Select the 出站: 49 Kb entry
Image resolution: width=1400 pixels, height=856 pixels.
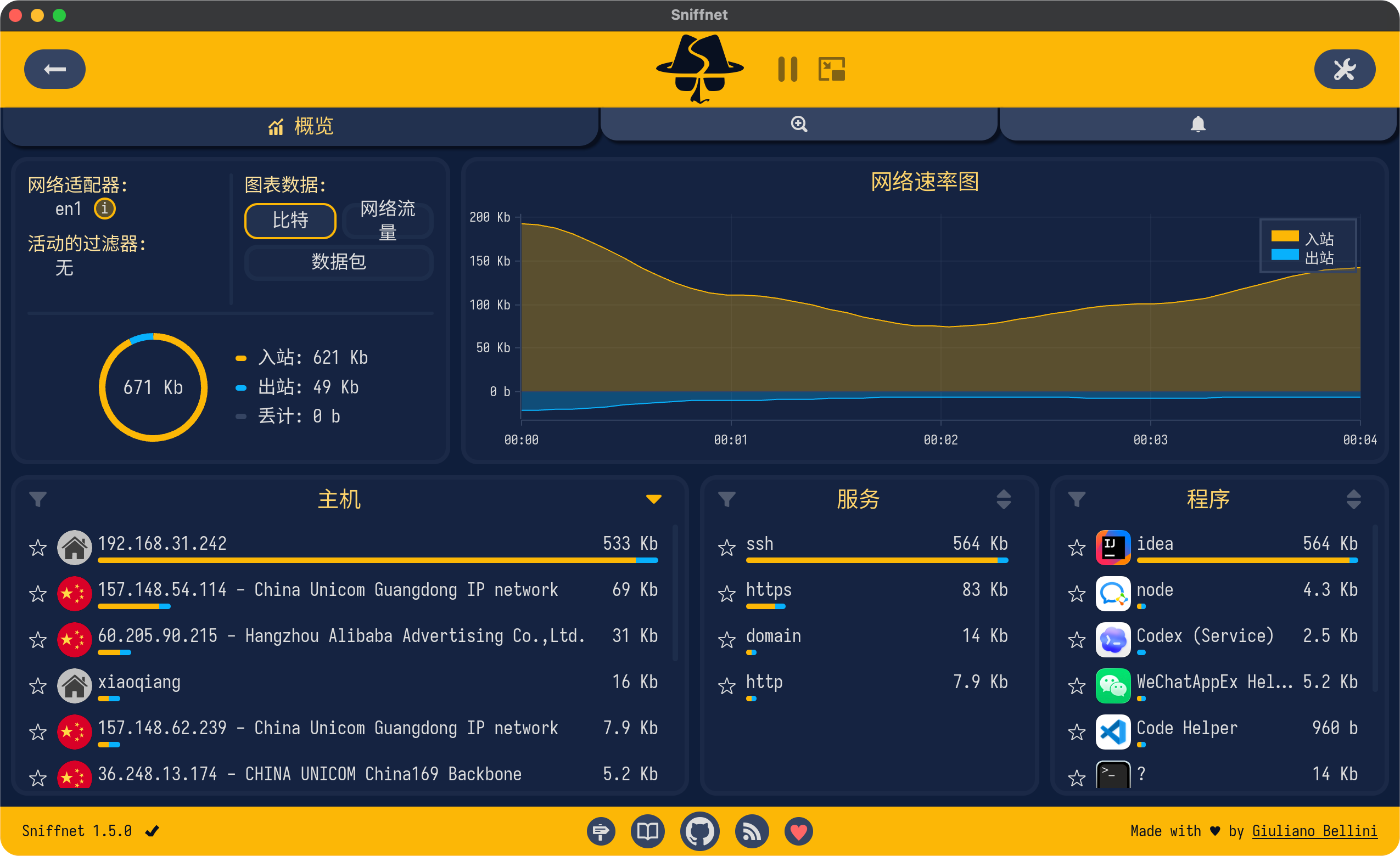pos(297,387)
